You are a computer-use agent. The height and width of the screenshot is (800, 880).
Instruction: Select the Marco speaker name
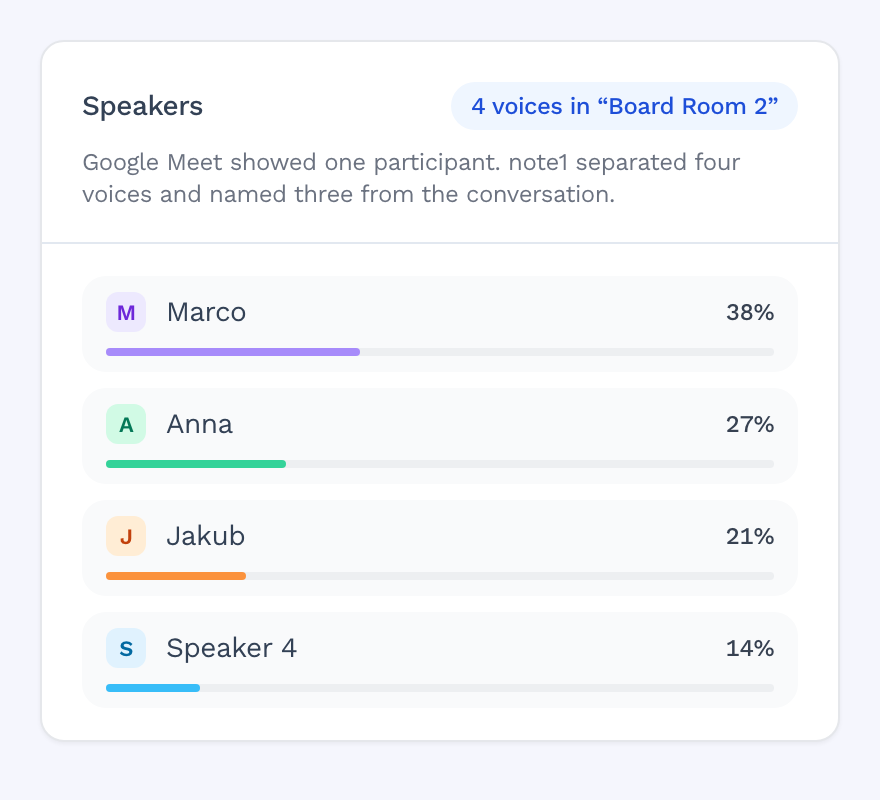tap(207, 312)
